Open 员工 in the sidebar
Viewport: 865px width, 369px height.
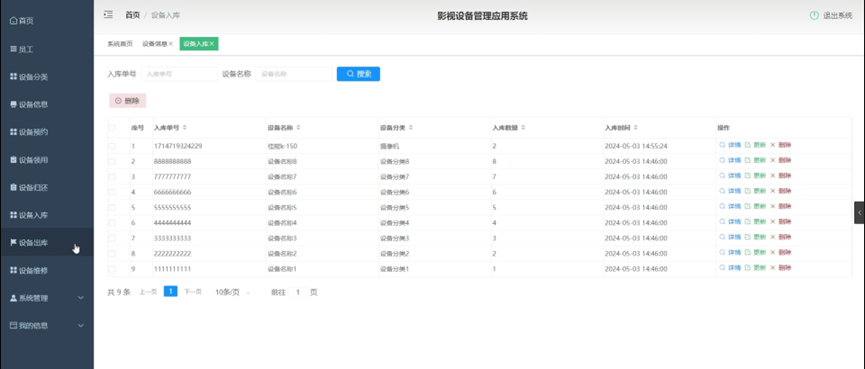coord(47,49)
